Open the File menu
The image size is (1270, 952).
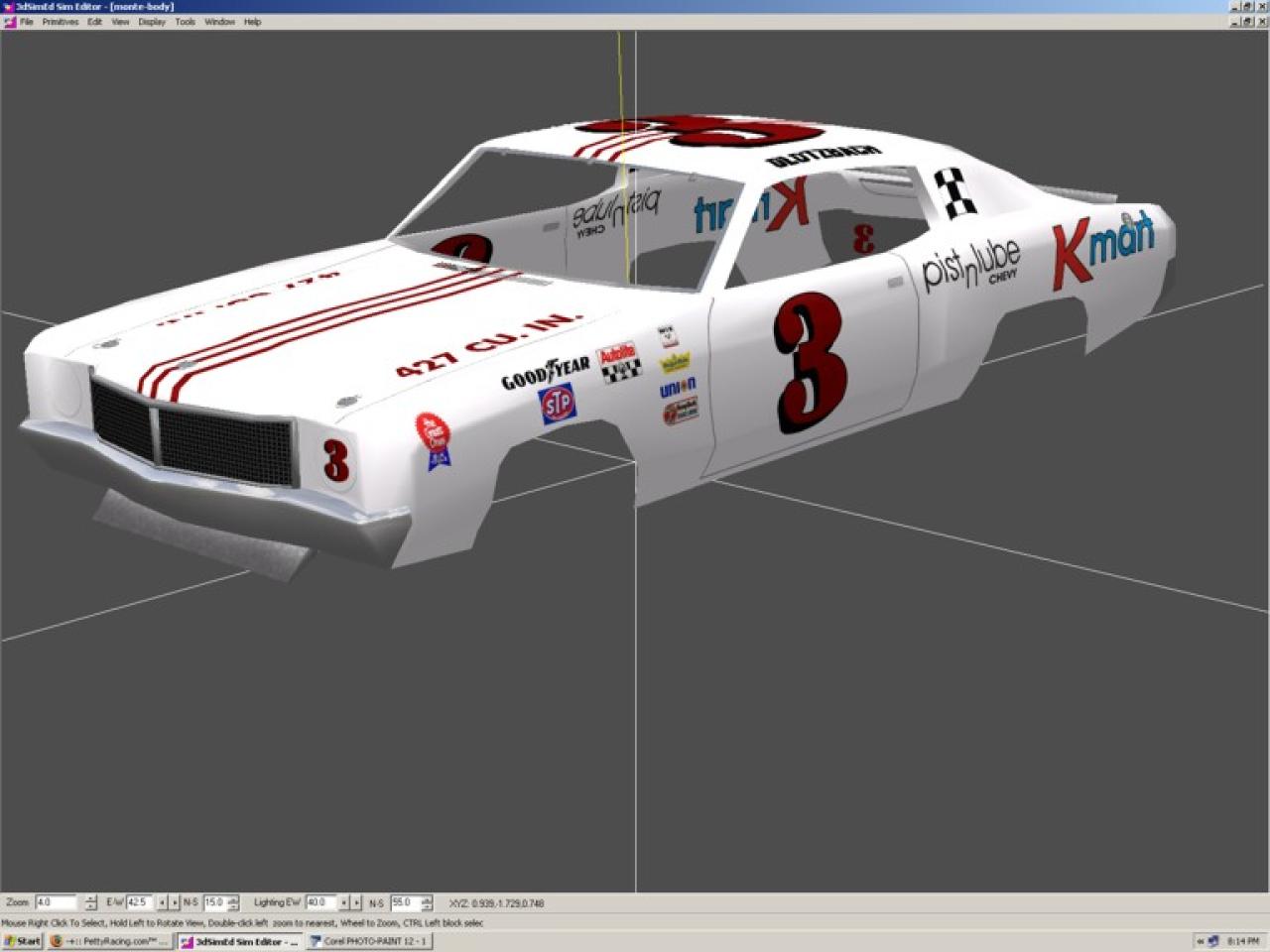point(27,22)
